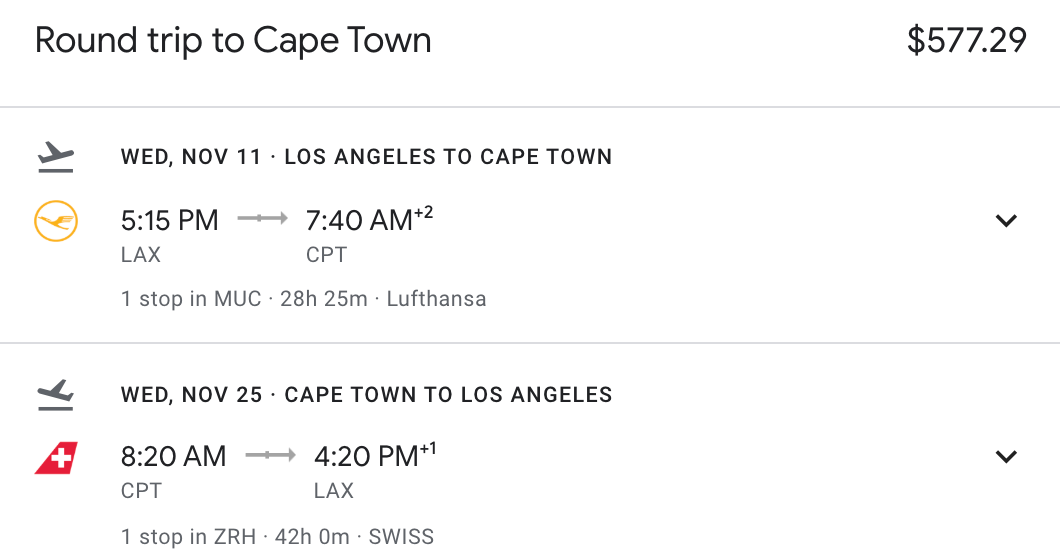Select the Wed, Nov 25 Cape Town to Los Angeles header
The height and width of the screenshot is (560, 1060).
point(366,395)
